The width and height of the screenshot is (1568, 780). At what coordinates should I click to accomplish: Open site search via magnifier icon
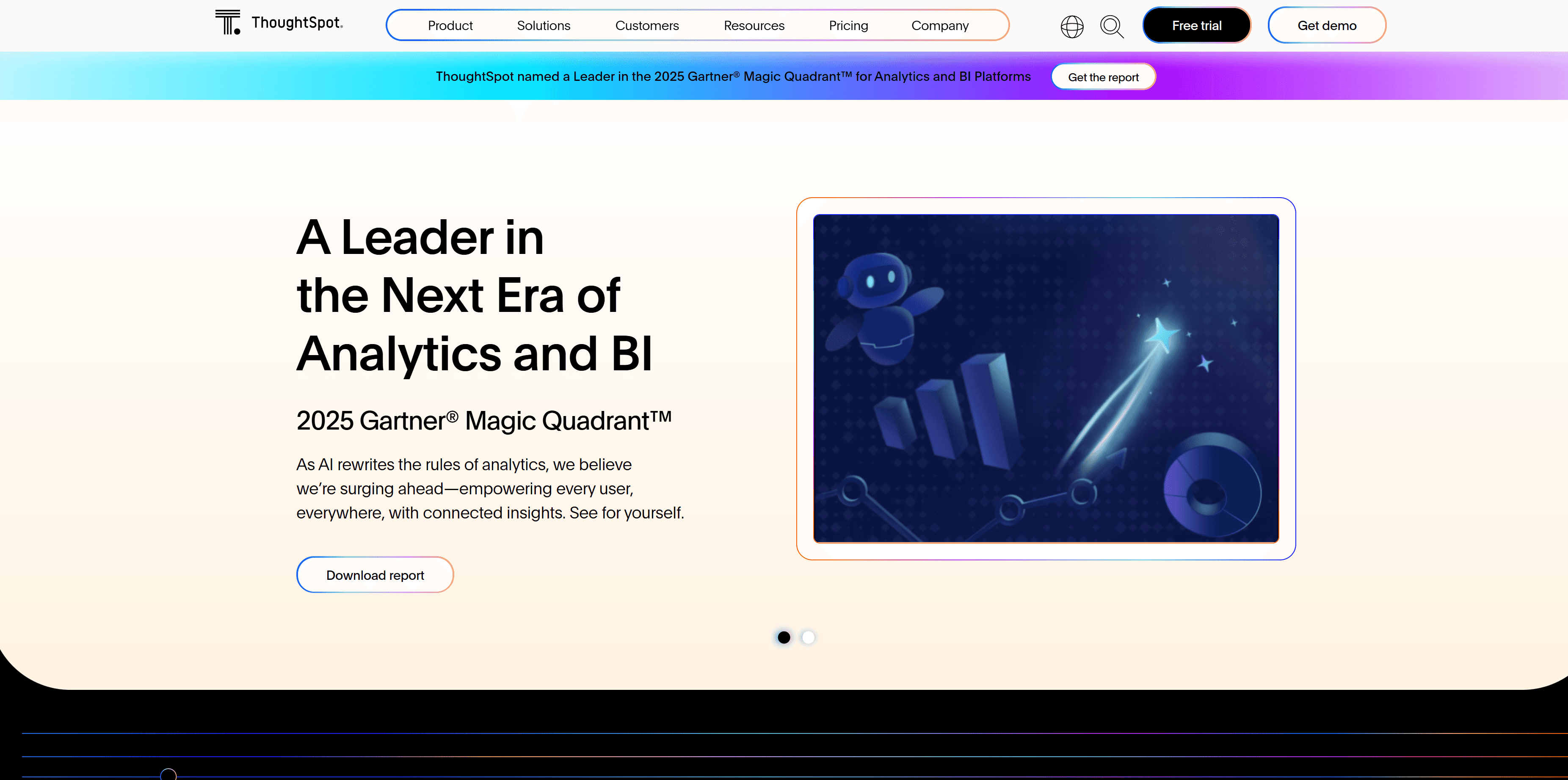coord(1112,26)
